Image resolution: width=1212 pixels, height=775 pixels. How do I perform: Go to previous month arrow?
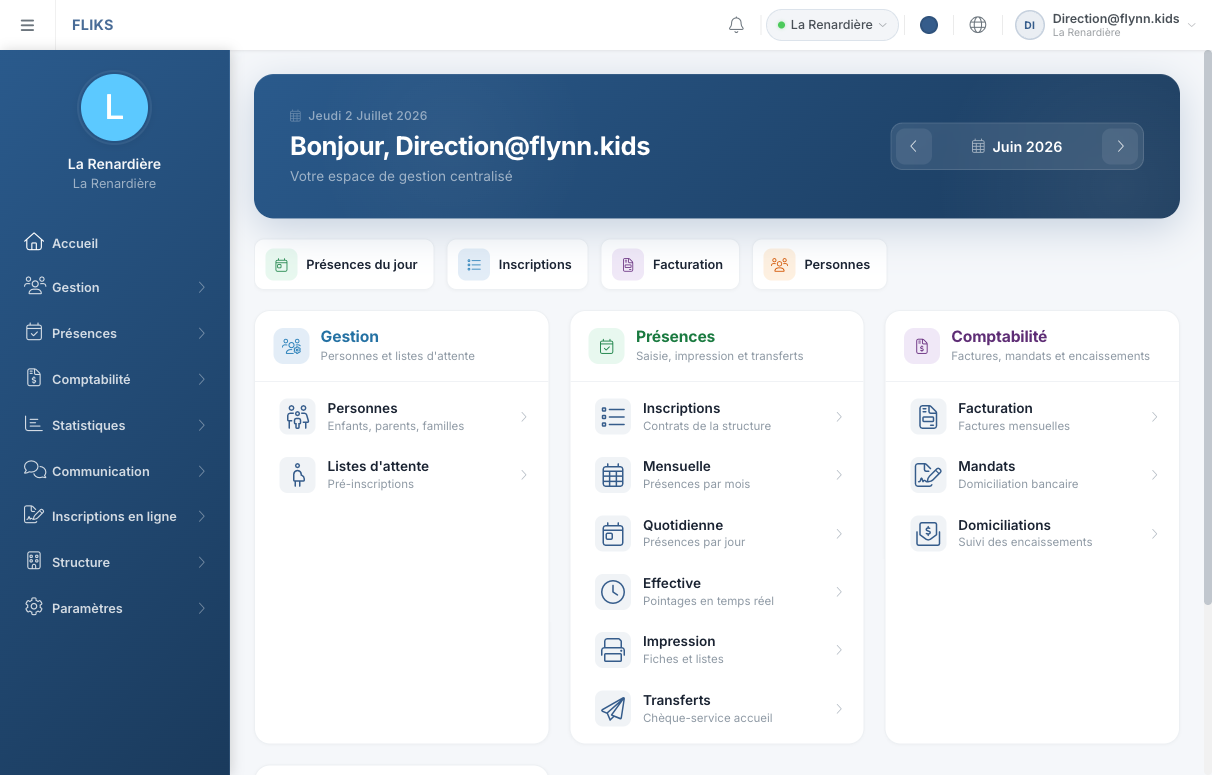[914, 146]
